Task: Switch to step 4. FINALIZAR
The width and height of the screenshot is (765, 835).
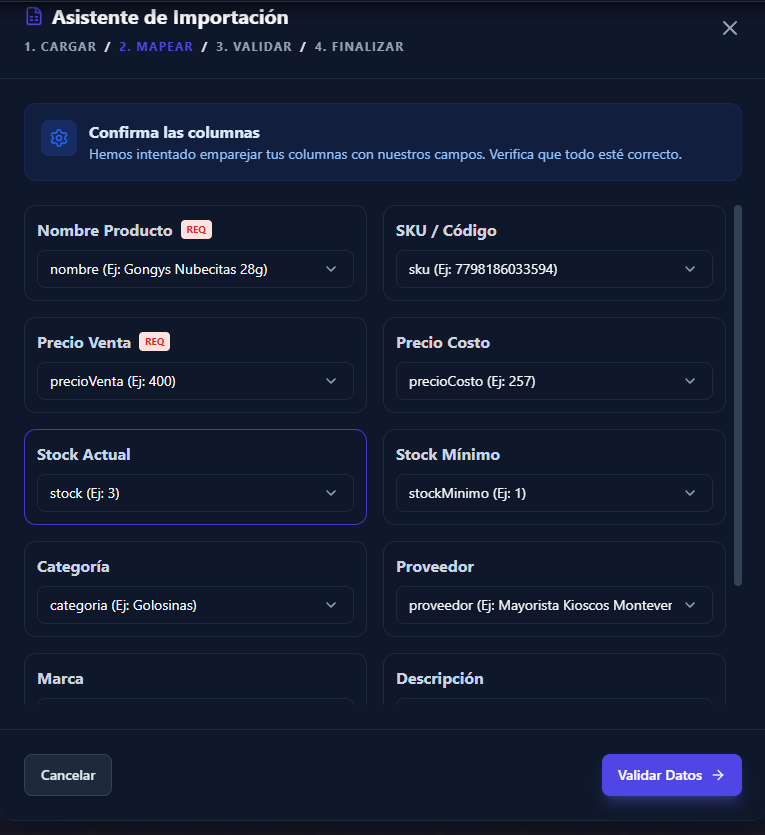Action: click(360, 47)
